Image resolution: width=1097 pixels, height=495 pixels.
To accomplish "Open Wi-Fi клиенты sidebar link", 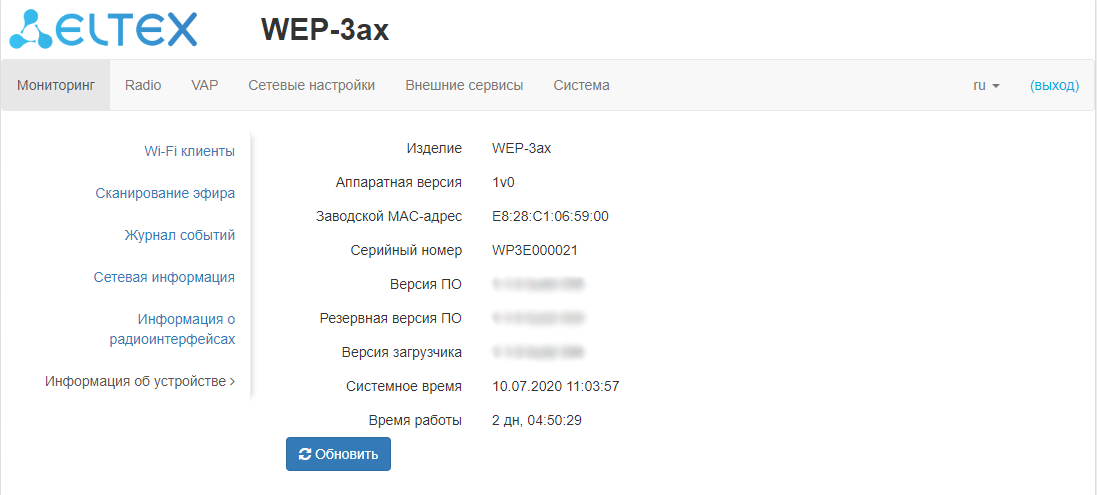I will point(189,151).
